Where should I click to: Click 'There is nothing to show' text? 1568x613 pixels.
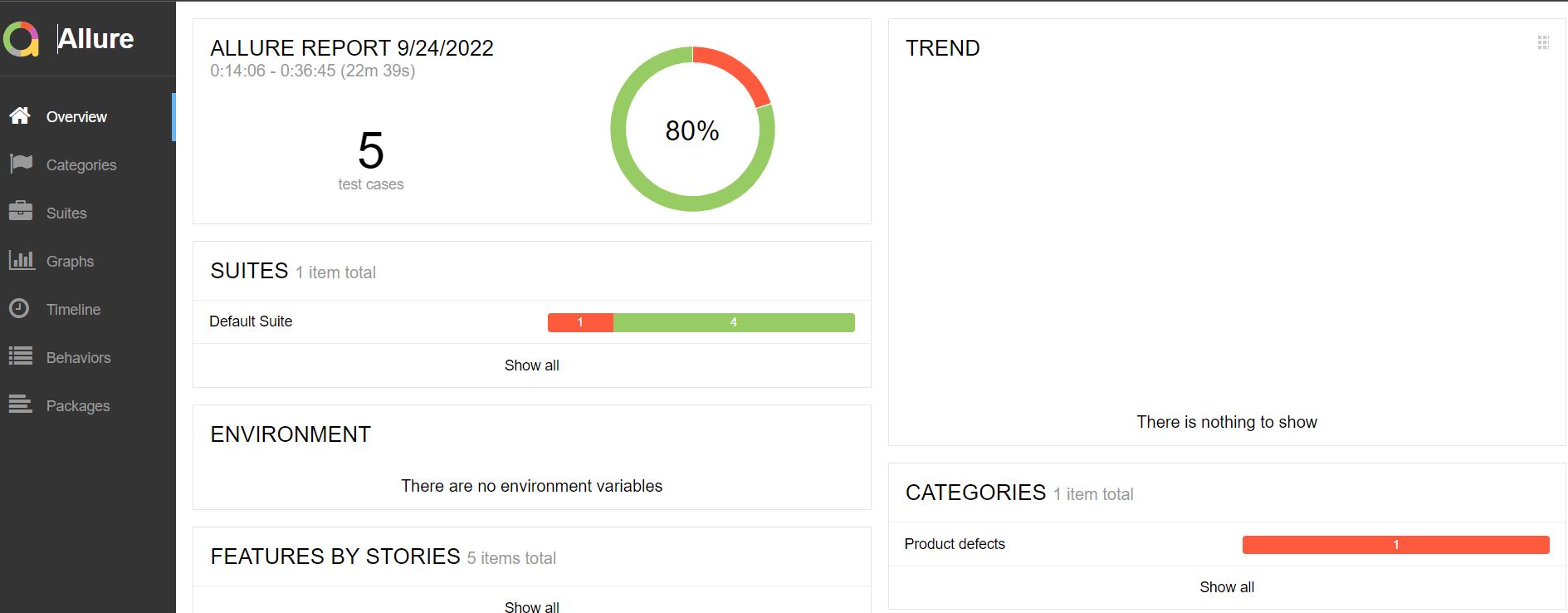pyautogui.click(x=1227, y=422)
